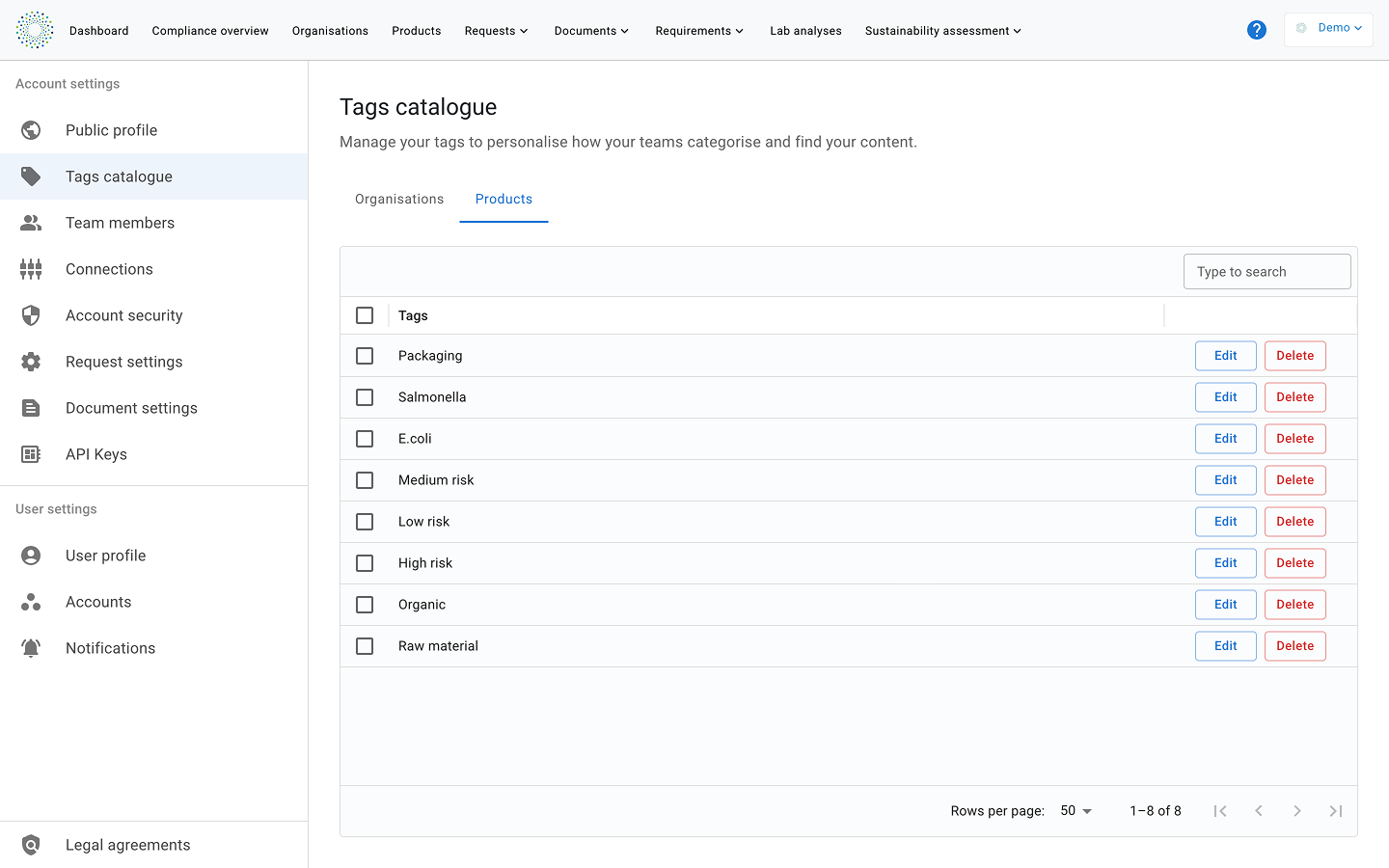Open the Demo account dropdown
Screen dimensions: 1389x868
pyautogui.click(x=1328, y=29)
